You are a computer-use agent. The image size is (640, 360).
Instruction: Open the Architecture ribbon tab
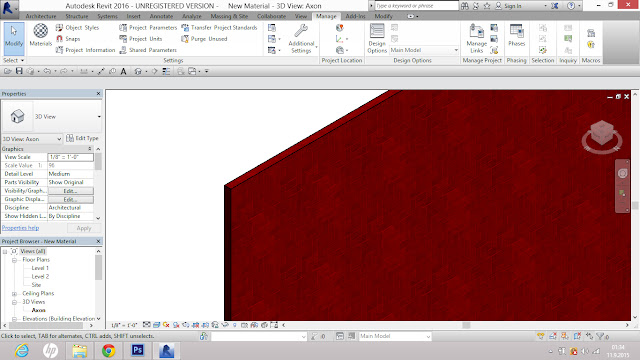(41, 16)
